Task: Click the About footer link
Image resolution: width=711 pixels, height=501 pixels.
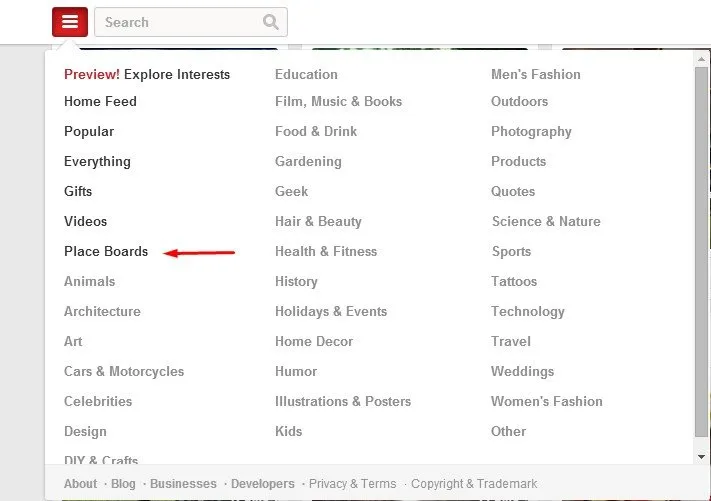Action: 80,484
